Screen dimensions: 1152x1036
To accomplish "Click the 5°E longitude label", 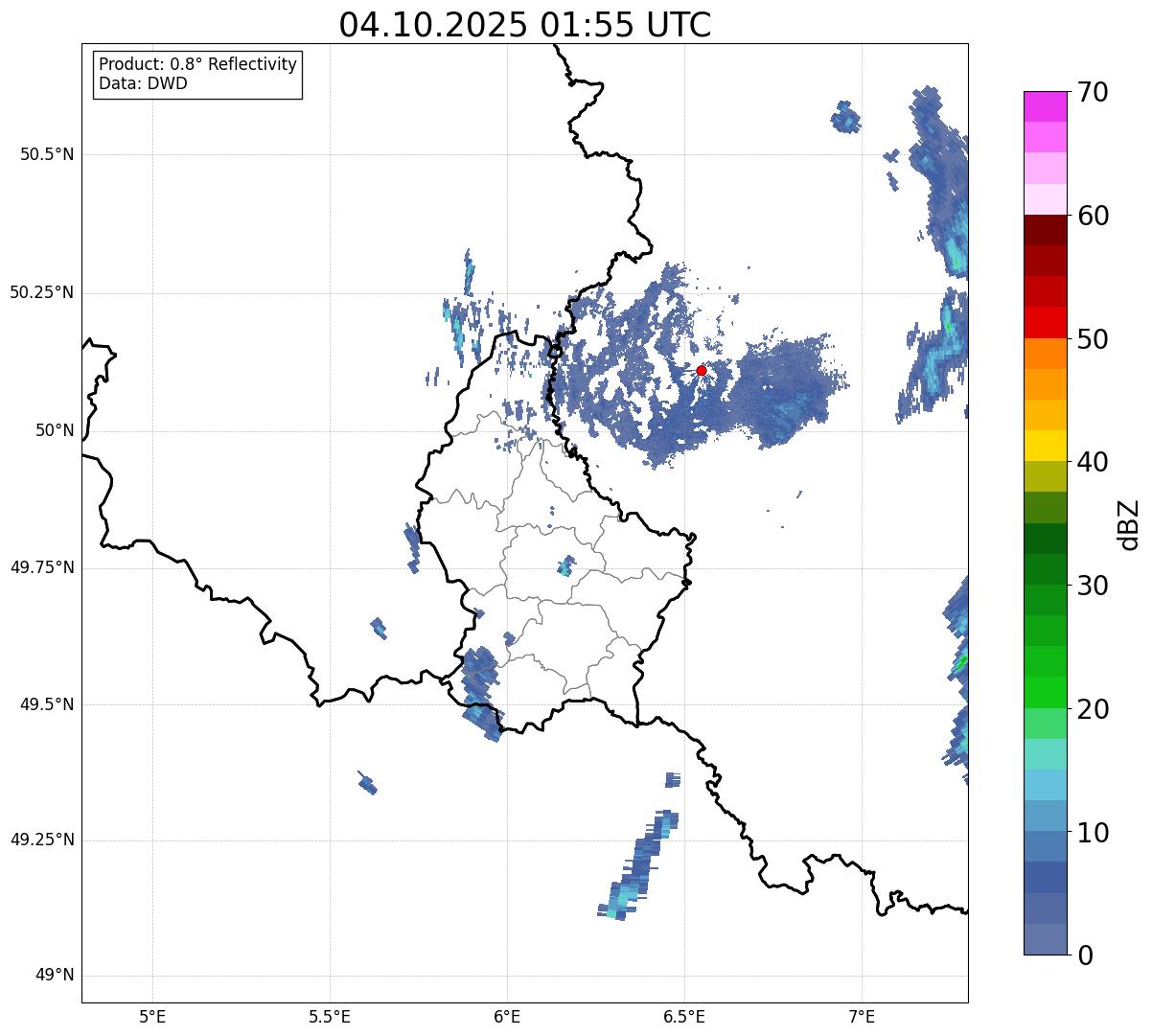I will coord(152,1017).
